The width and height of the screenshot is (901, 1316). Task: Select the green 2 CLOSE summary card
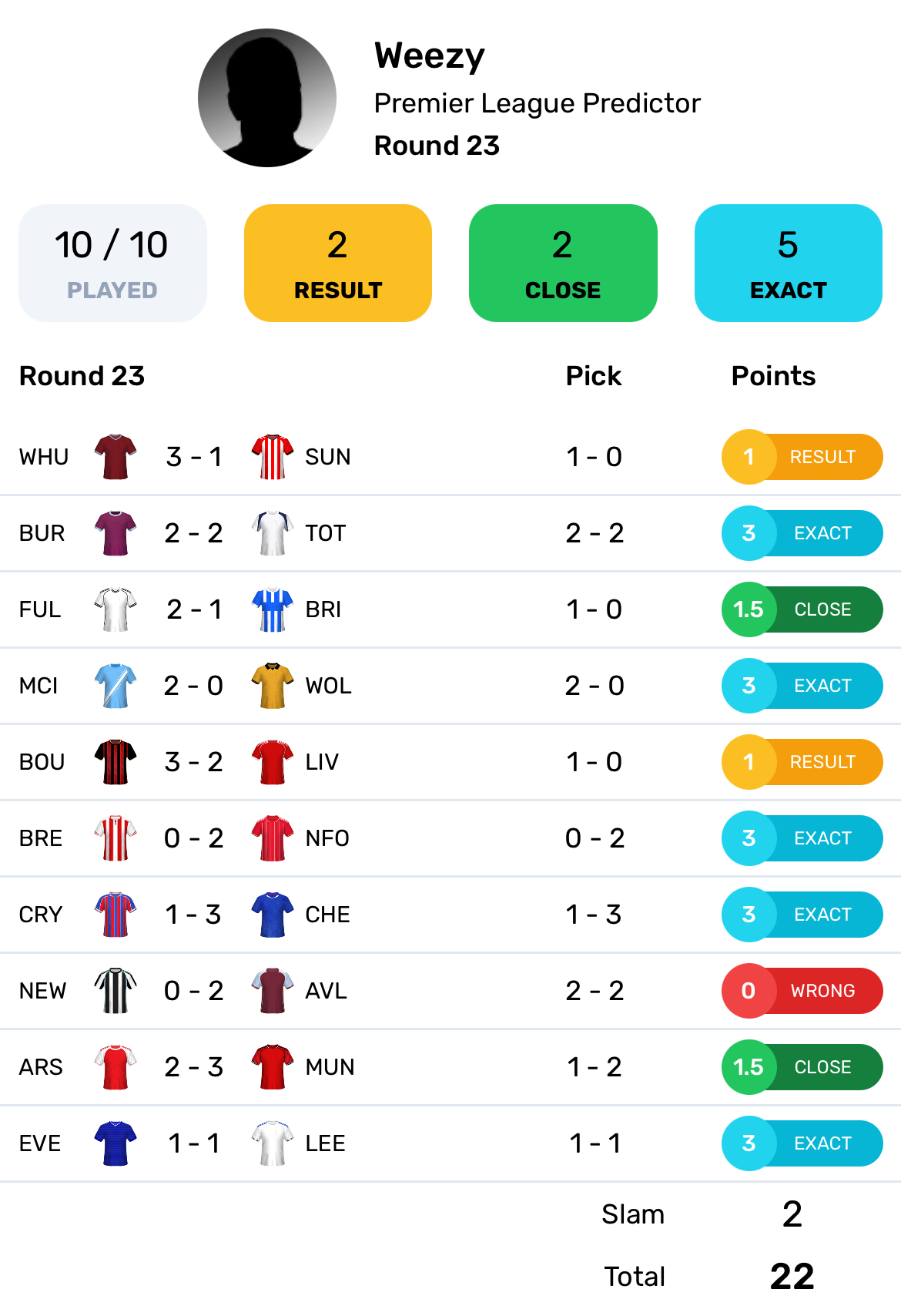pyautogui.click(x=563, y=263)
